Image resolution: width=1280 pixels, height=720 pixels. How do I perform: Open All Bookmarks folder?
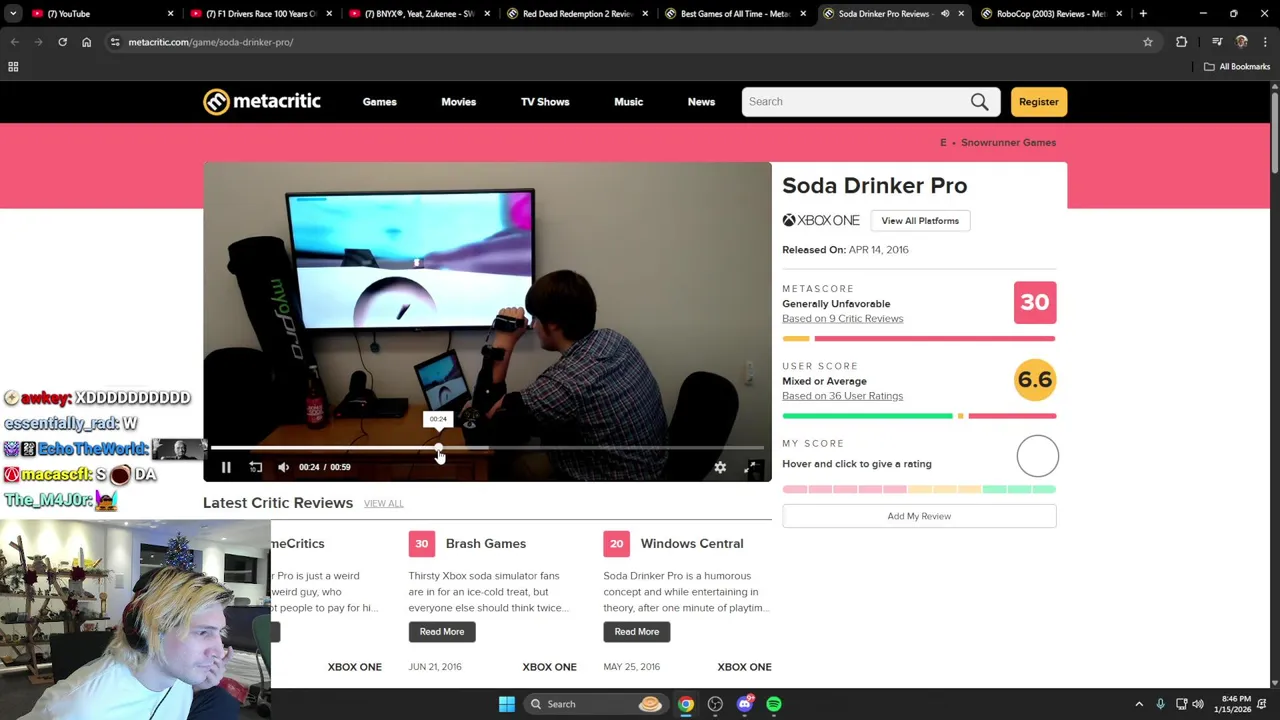(x=1237, y=67)
